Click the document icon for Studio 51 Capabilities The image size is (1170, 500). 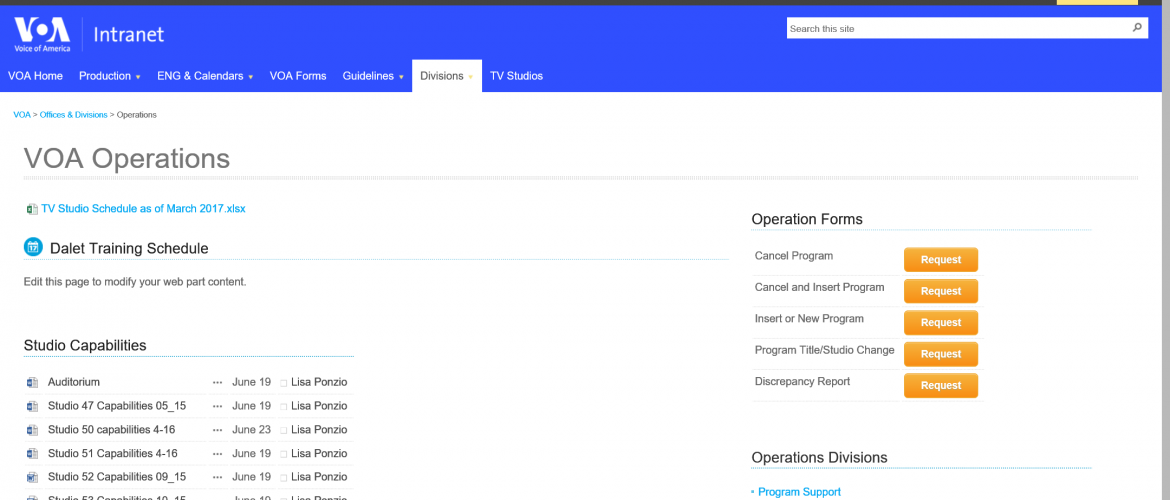click(x=32, y=454)
